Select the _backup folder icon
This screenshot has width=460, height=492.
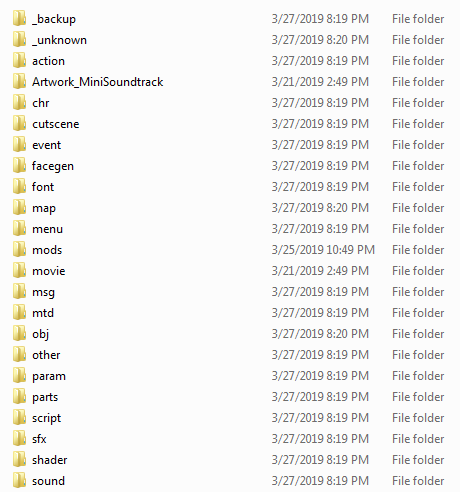pos(19,18)
